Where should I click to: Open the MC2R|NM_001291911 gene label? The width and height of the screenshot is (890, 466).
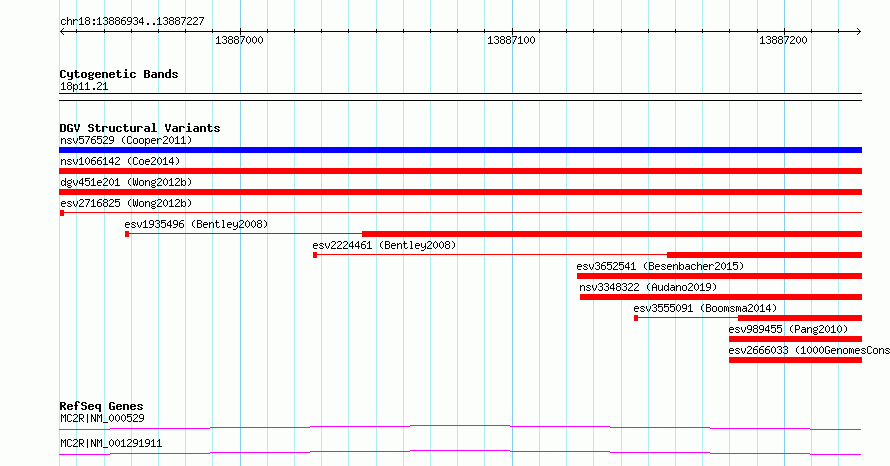pos(111,443)
